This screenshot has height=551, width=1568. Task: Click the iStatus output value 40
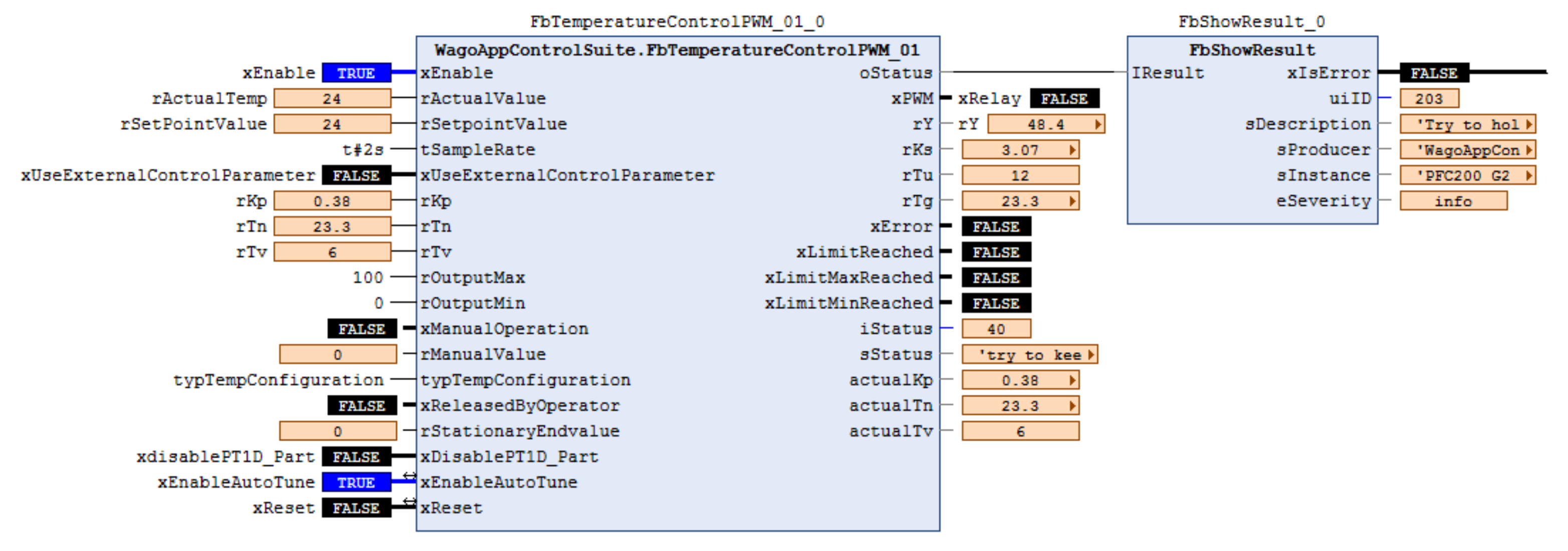pyautogui.click(x=996, y=329)
